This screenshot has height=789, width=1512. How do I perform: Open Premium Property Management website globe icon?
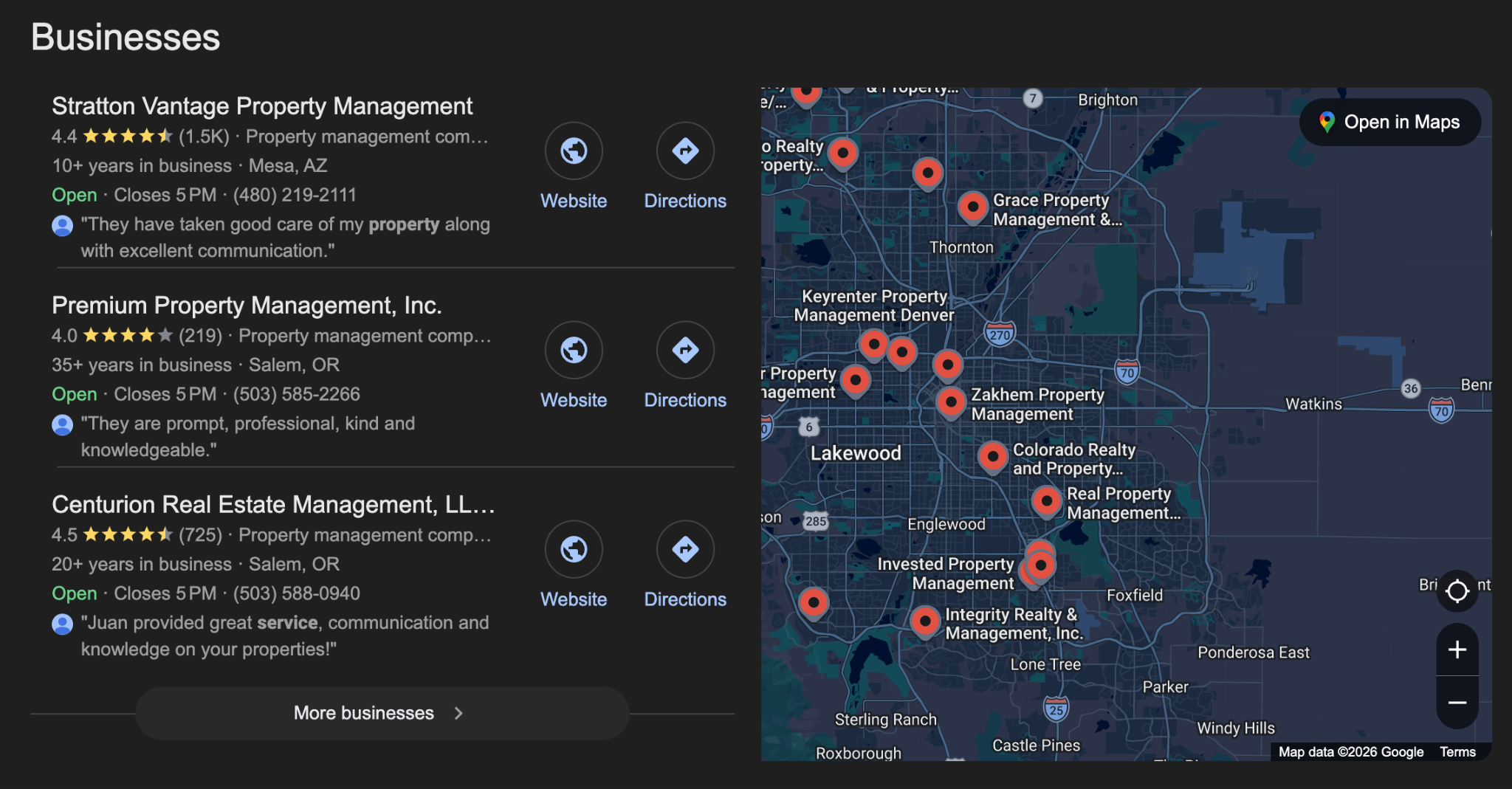(574, 350)
